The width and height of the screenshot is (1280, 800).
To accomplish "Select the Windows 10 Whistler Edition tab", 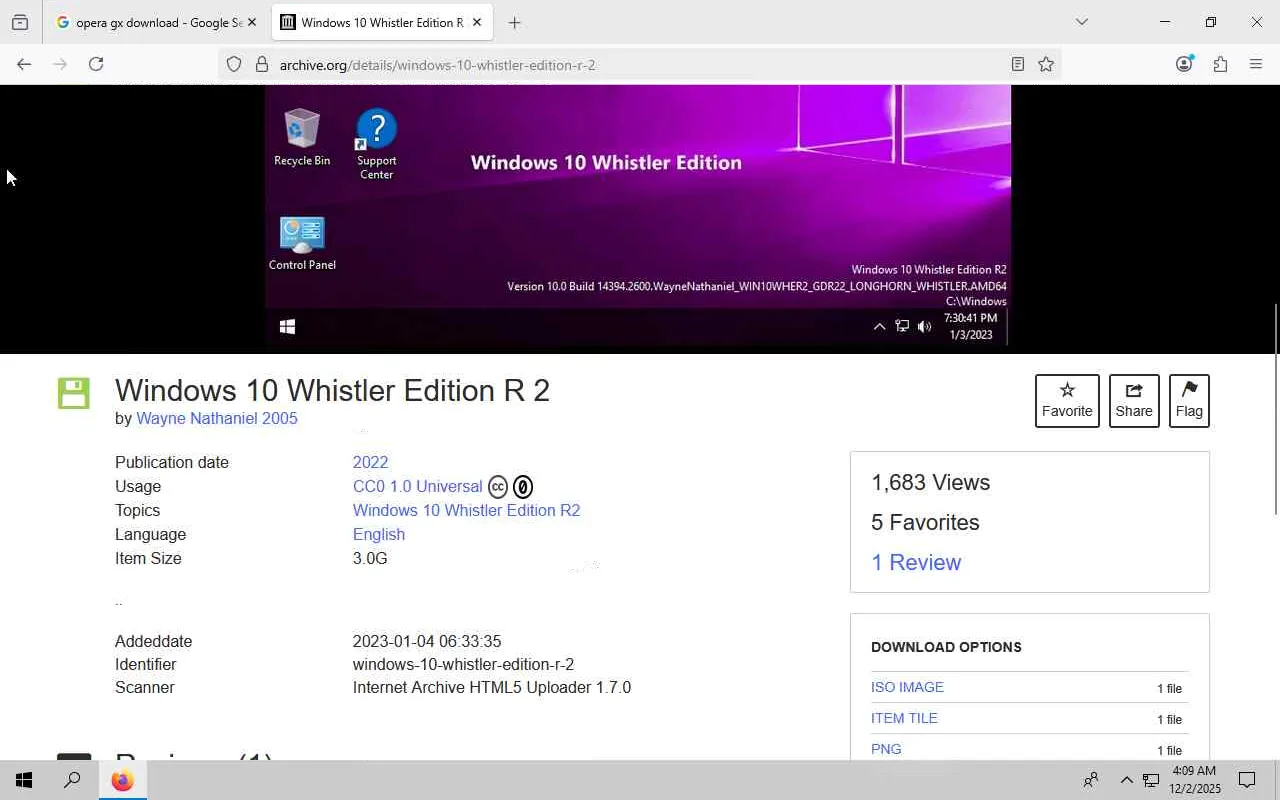I will coord(383,22).
